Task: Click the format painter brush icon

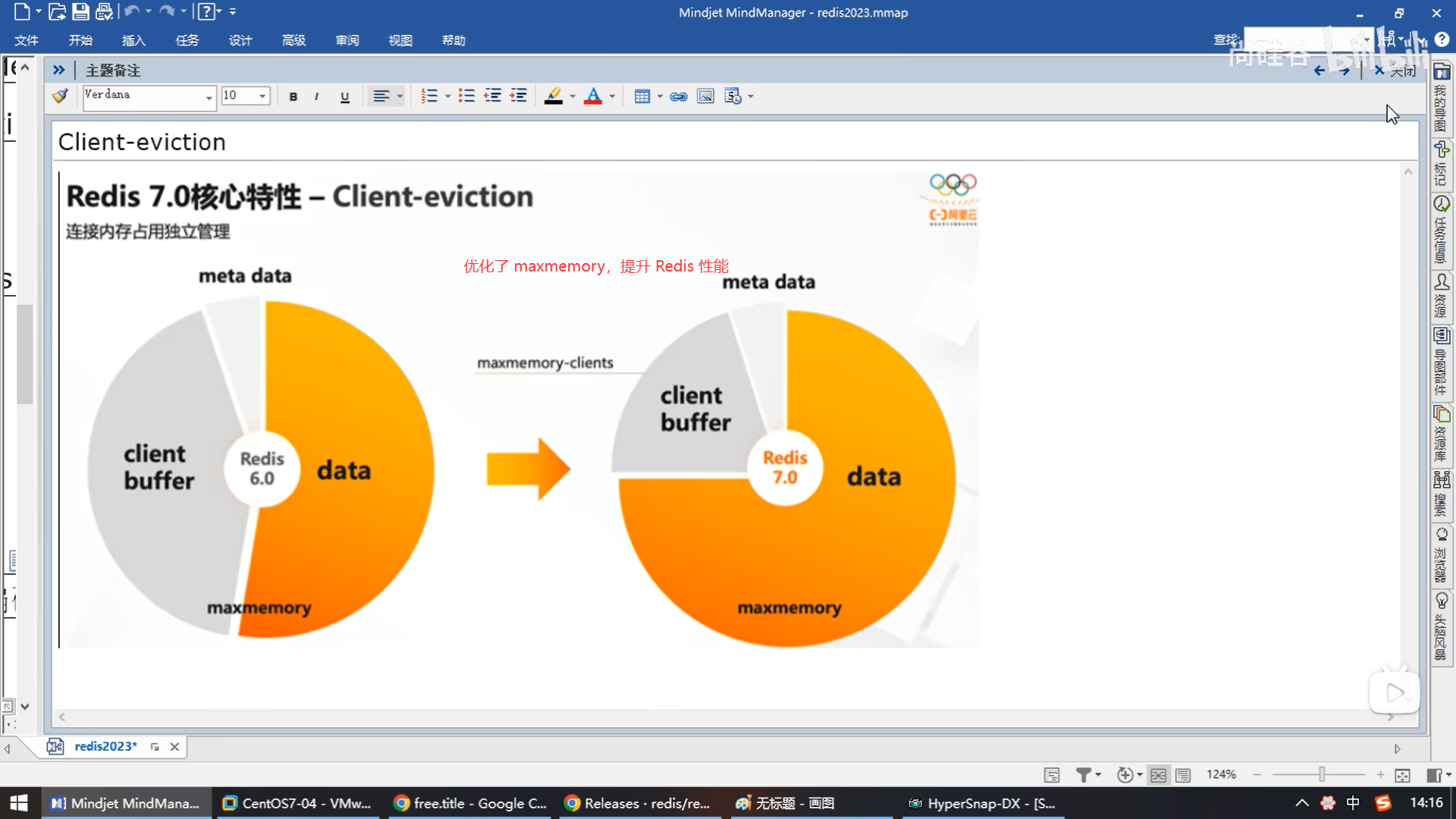Action: (x=60, y=96)
